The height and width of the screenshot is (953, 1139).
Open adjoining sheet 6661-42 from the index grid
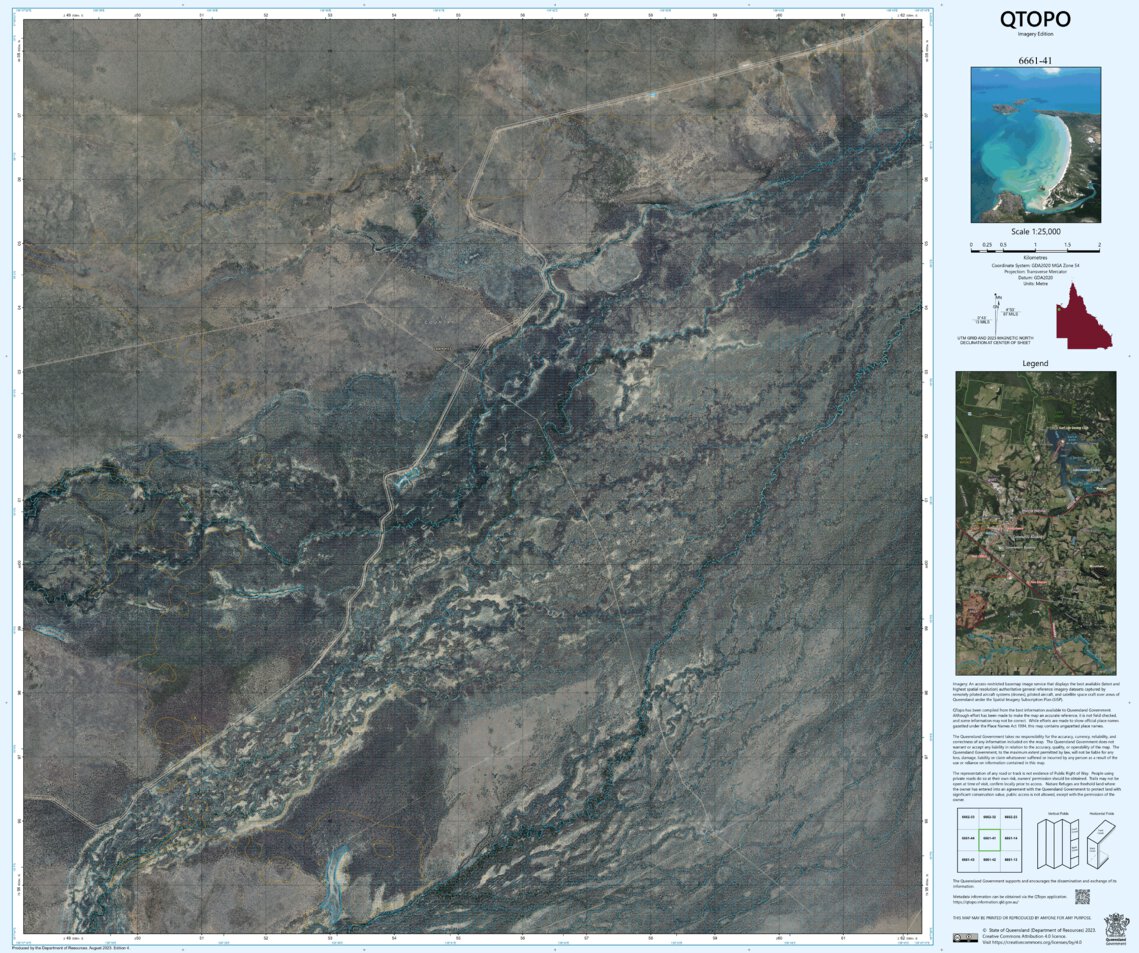[x=990, y=859]
